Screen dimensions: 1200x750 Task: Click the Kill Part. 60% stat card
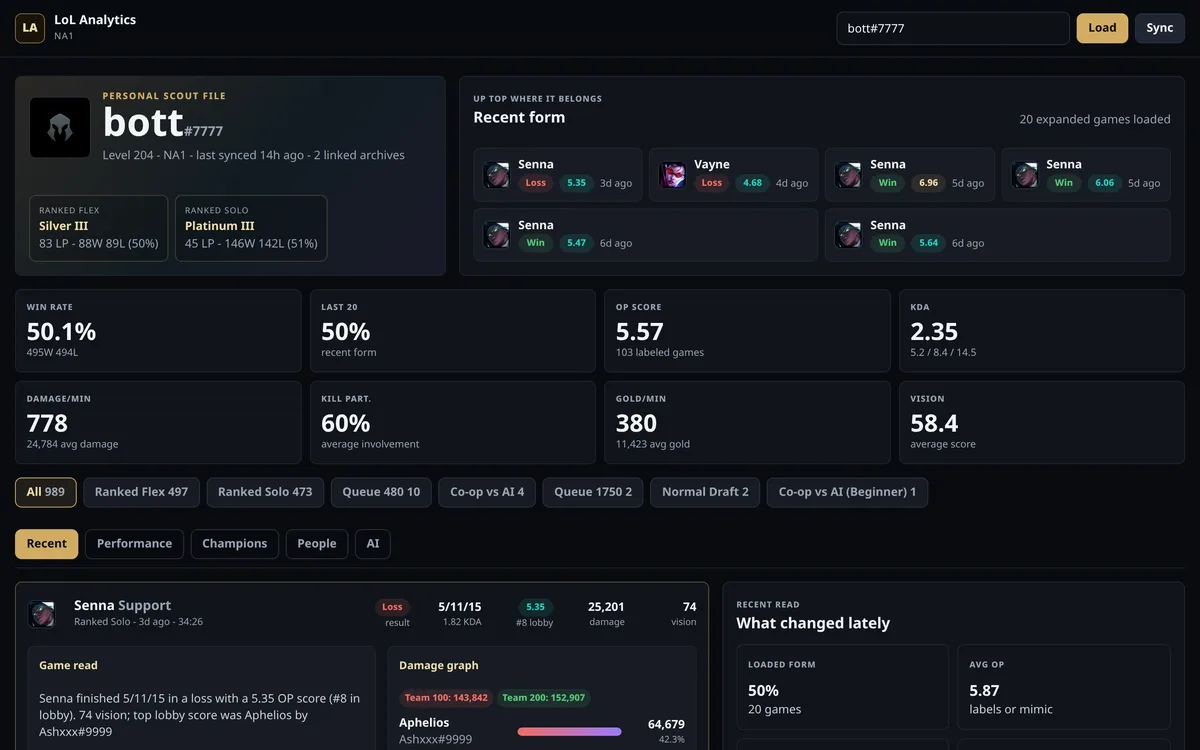(452, 422)
